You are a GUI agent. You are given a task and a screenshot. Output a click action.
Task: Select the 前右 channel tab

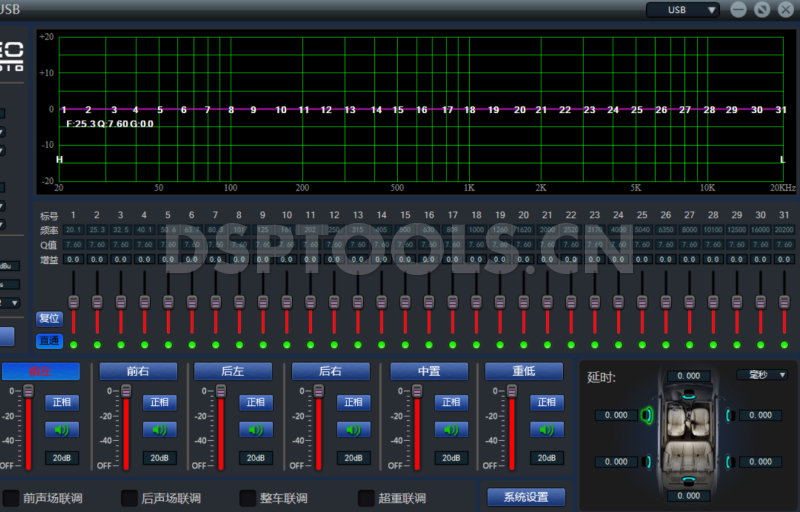(x=138, y=371)
